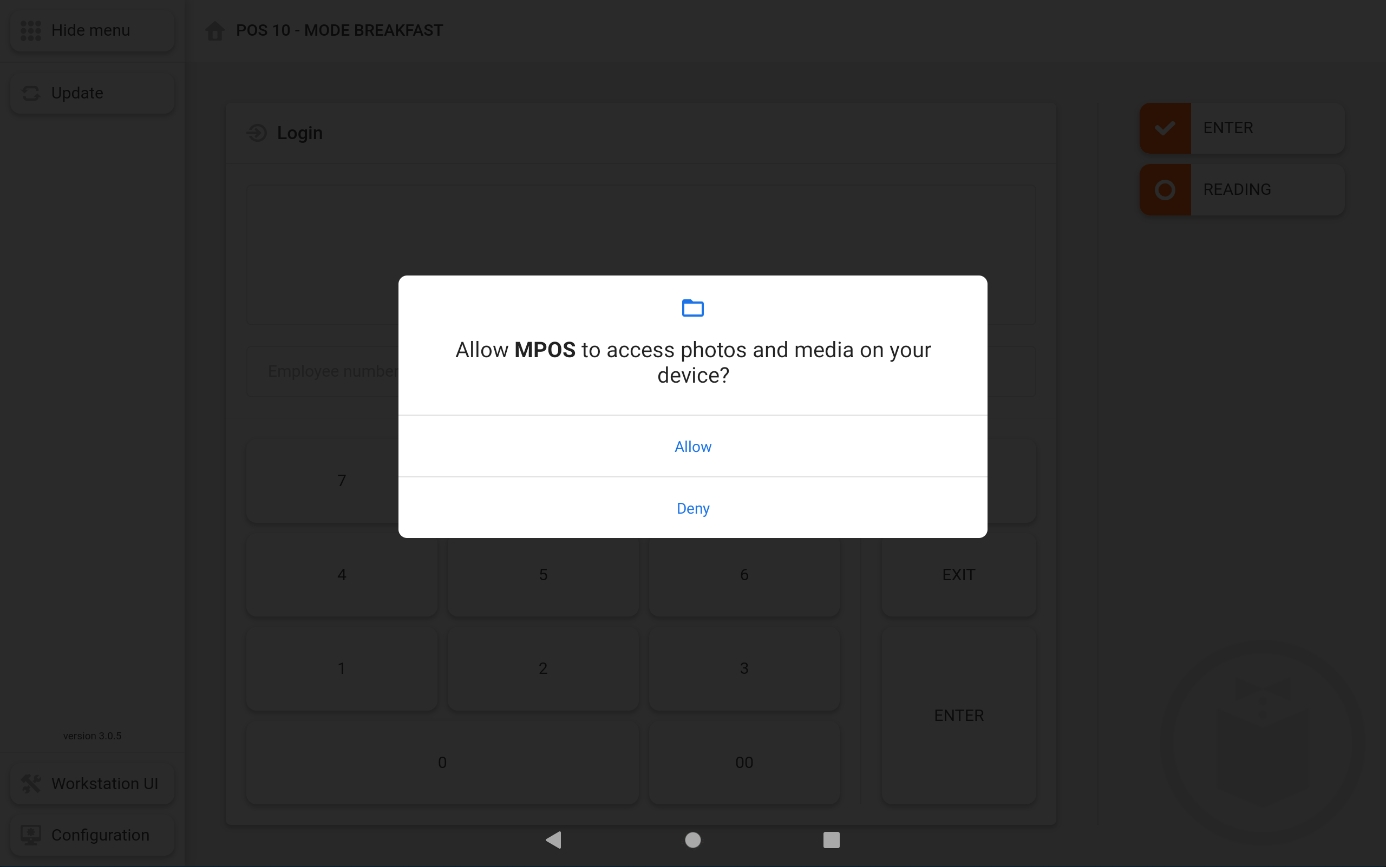This screenshot has height=867, width=1386.
Task: Click the Workstation UI tools icon
Action: (31, 783)
